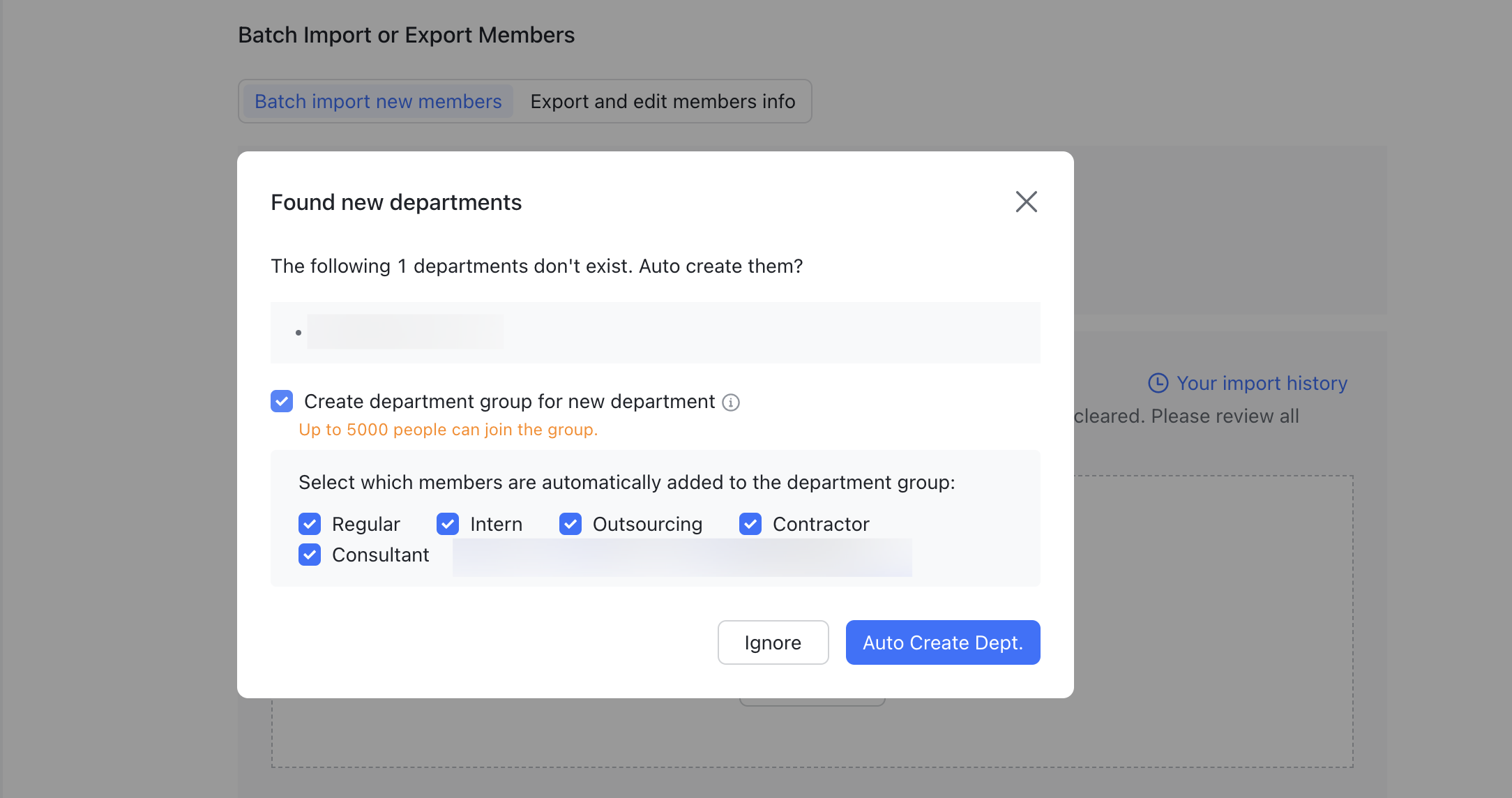This screenshot has height=798, width=1512.
Task: Disable the Consultant checkbox
Action: [310, 555]
